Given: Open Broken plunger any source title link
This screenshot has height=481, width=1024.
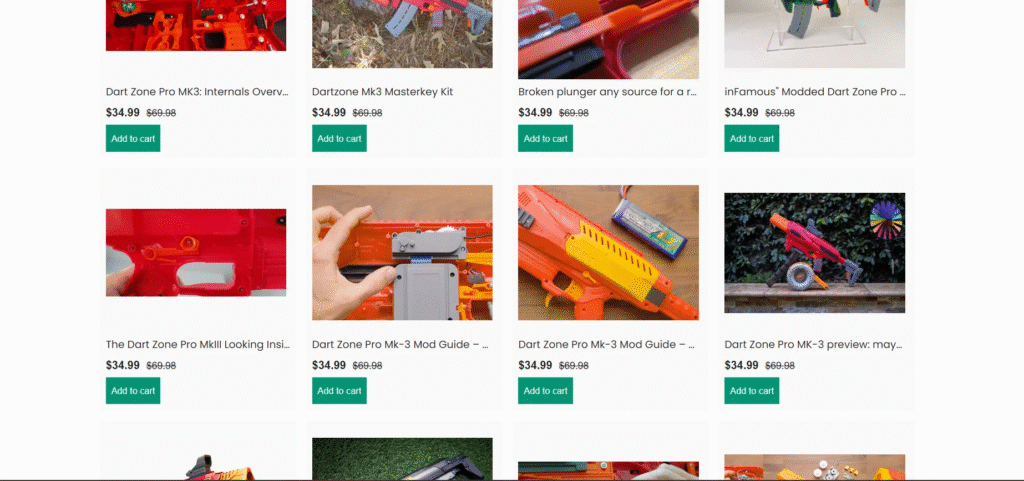Looking at the screenshot, I should tap(607, 92).
